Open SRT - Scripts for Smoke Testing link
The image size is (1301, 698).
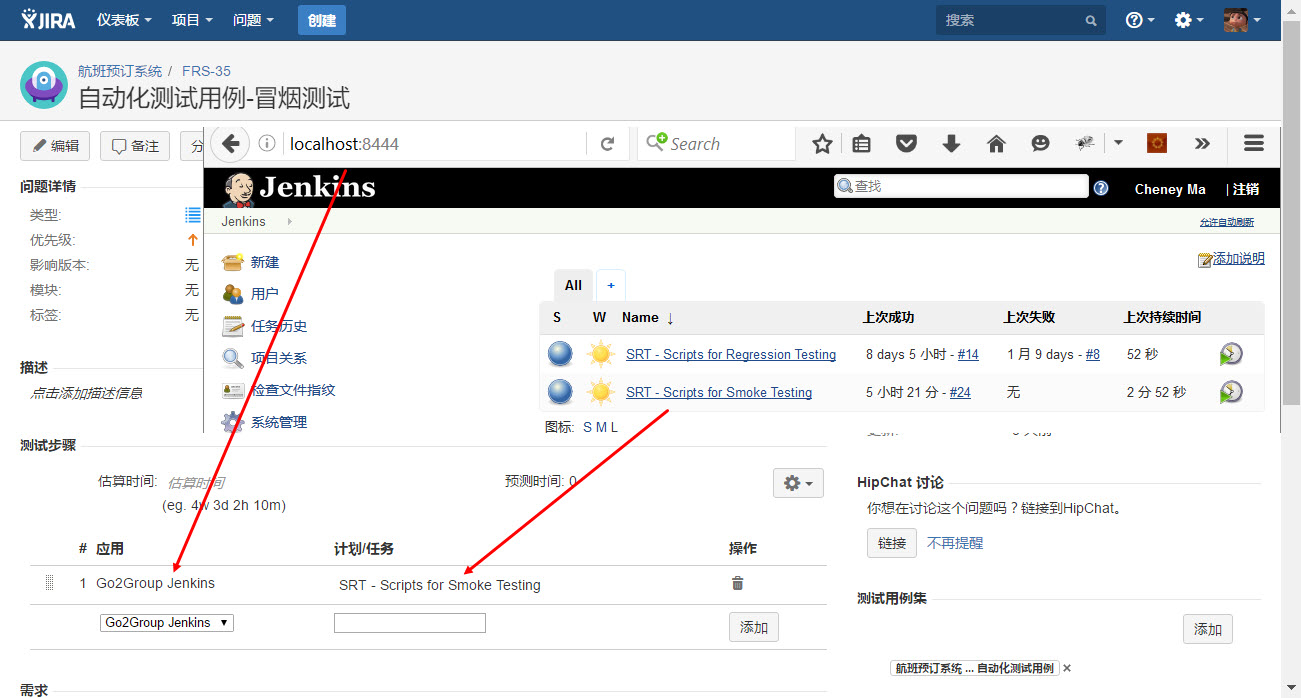[718, 392]
